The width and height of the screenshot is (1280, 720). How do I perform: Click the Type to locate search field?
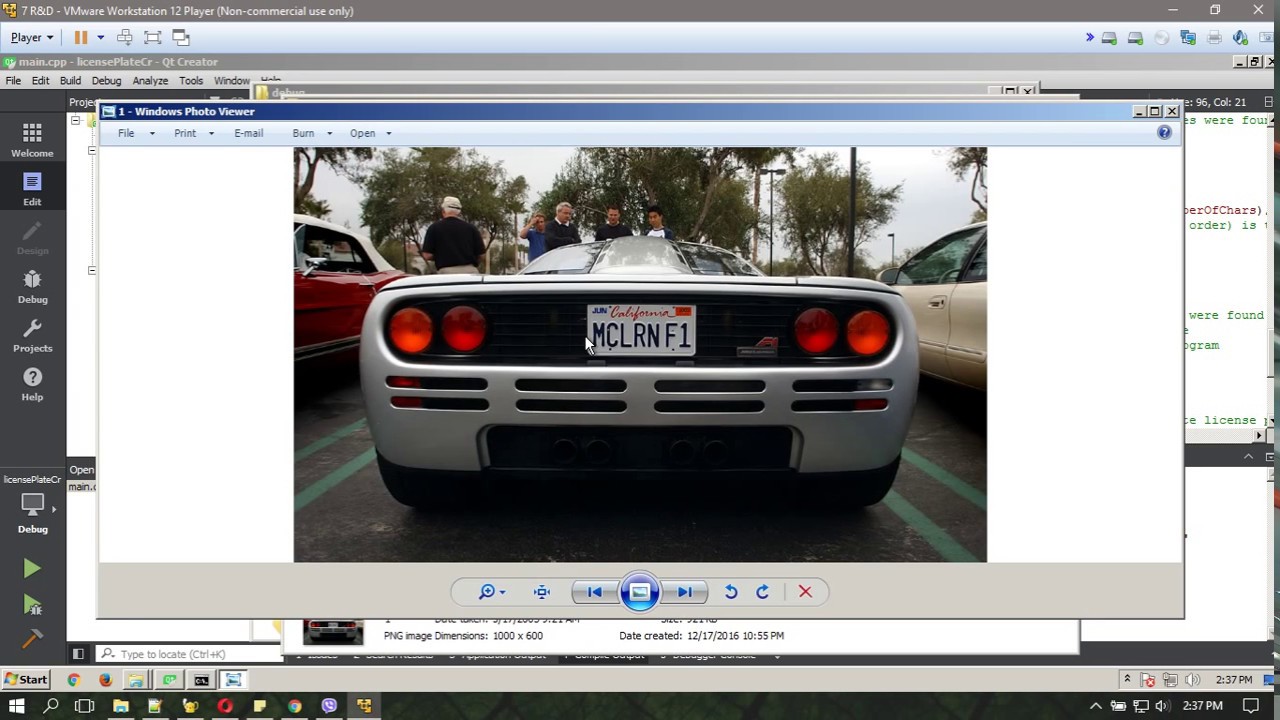click(188, 654)
